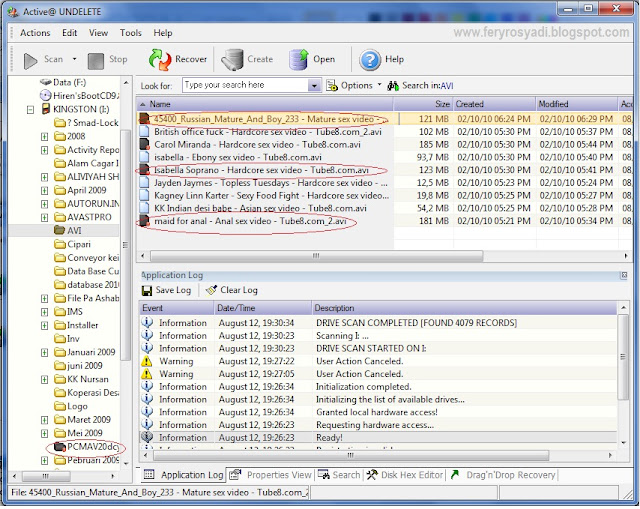Expand the Installer folder
Screen dimensions: 640x509
pyautogui.click(x=44, y=326)
